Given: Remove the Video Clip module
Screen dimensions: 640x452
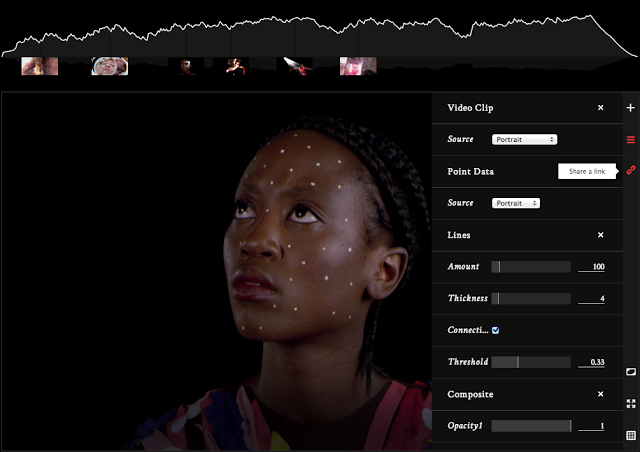Looking at the screenshot, I should pos(600,107).
